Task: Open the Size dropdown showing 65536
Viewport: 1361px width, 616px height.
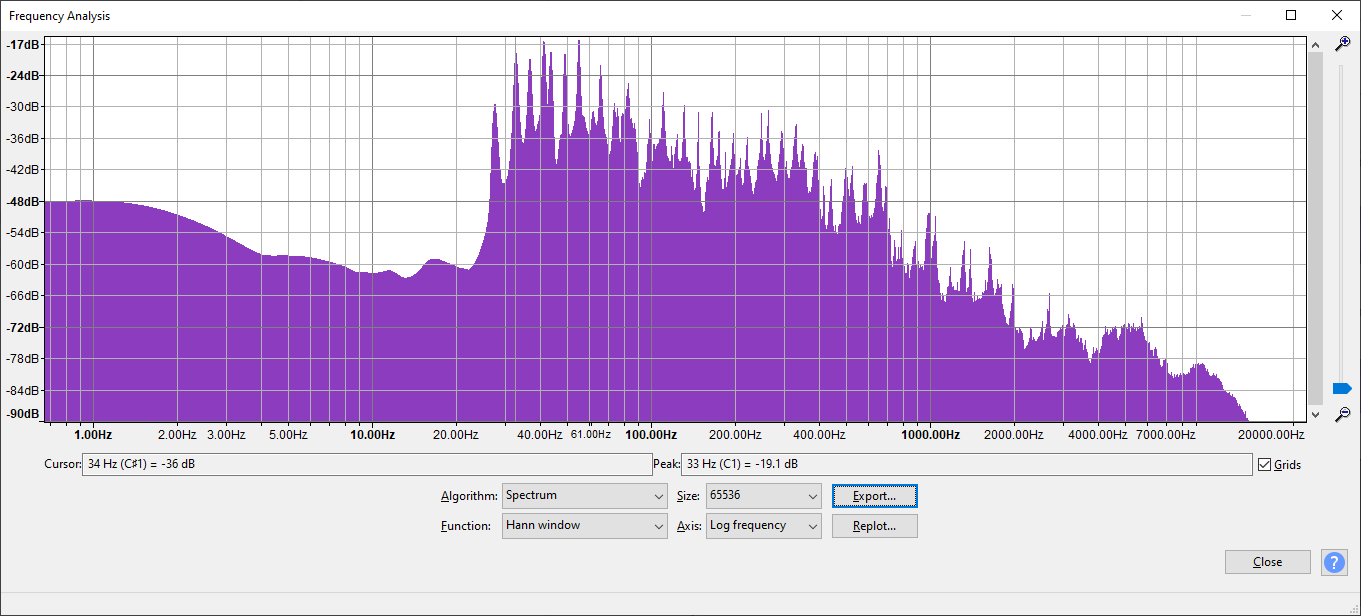Action: pos(763,496)
